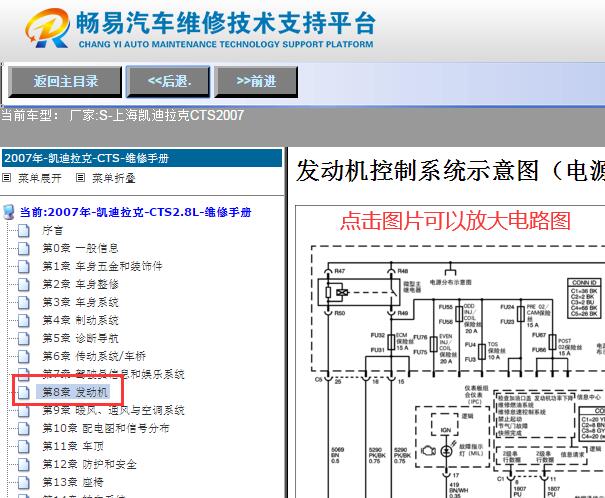Open 第5章 诊断导航
The width and height of the screenshot is (605, 498).
80,338
